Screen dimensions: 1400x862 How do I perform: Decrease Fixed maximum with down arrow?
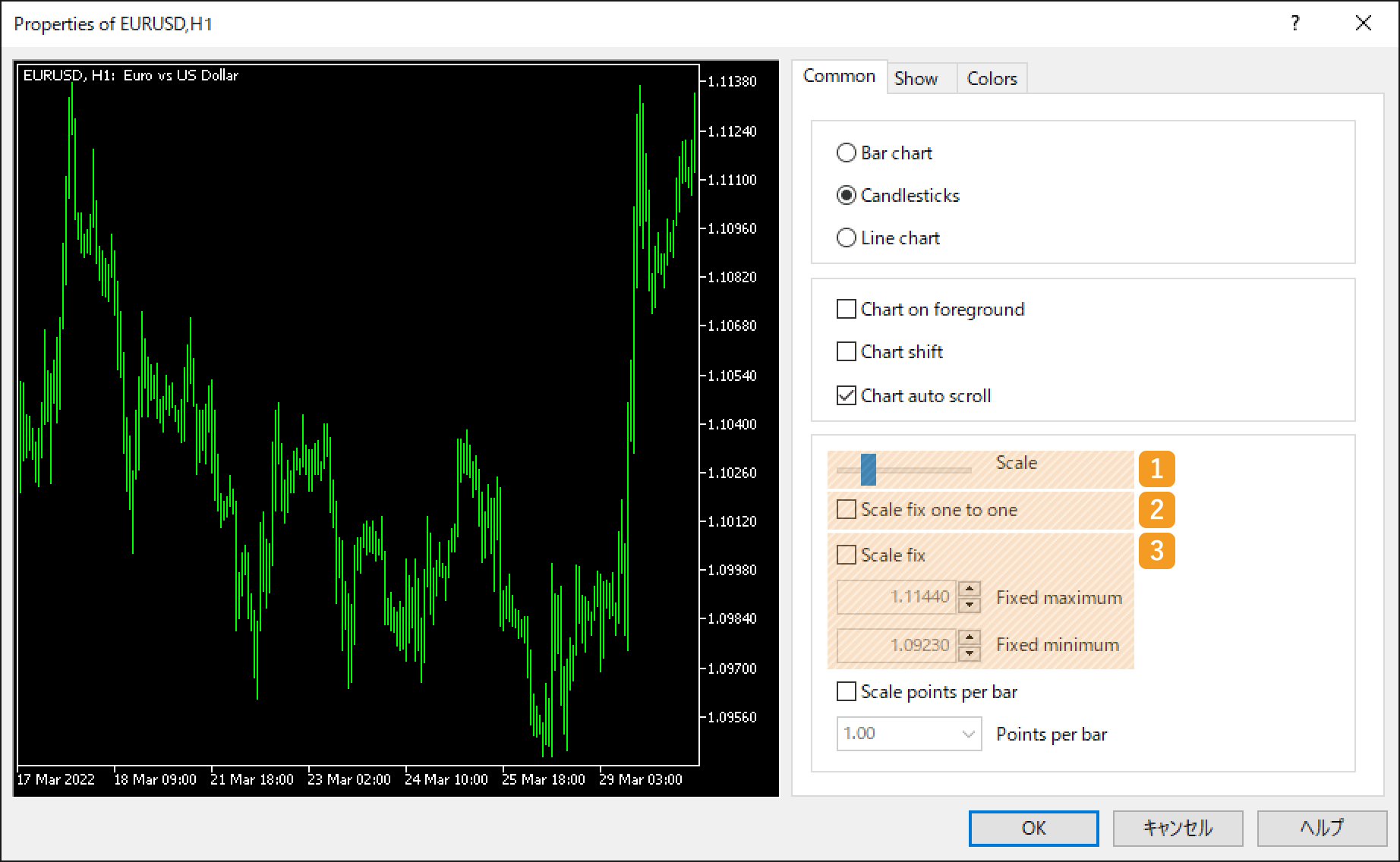(969, 606)
